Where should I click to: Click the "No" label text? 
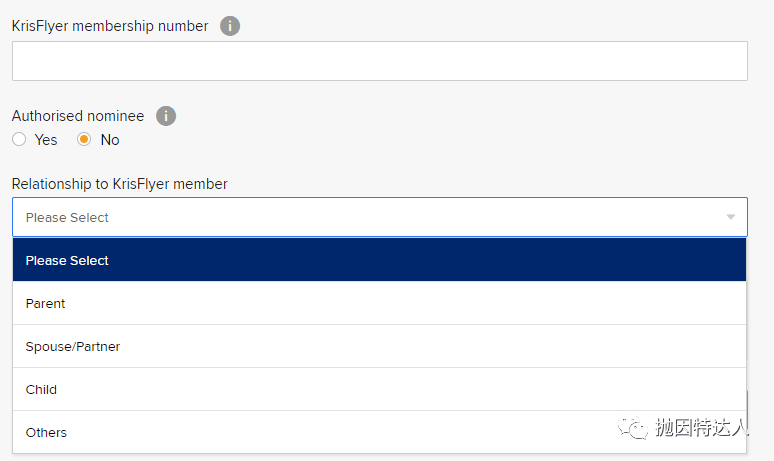tap(110, 140)
